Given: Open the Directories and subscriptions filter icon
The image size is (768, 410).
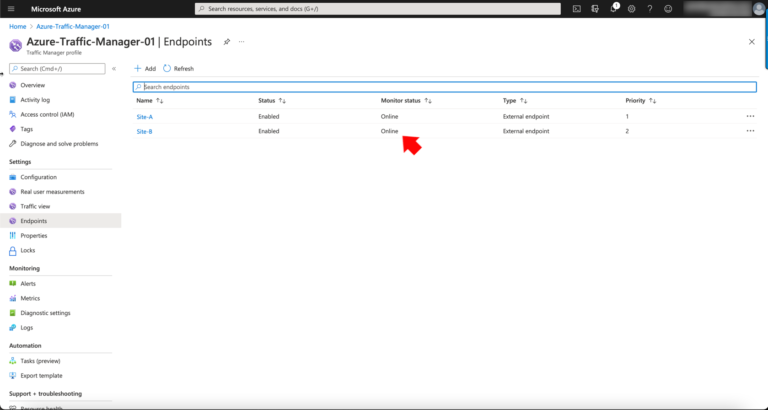Looking at the screenshot, I should [x=595, y=9].
